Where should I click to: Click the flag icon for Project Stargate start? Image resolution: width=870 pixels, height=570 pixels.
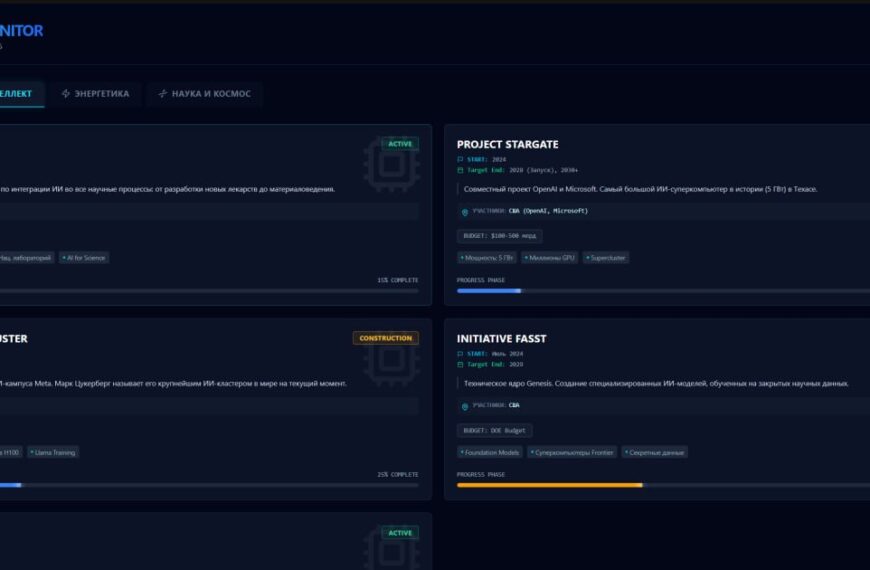pyautogui.click(x=460, y=159)
